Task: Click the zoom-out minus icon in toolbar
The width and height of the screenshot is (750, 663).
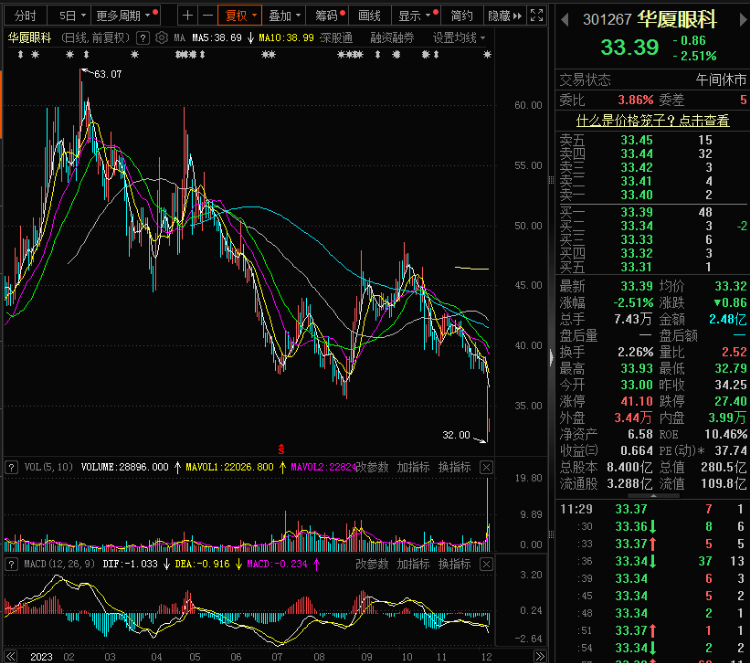Action: point(206,16)
